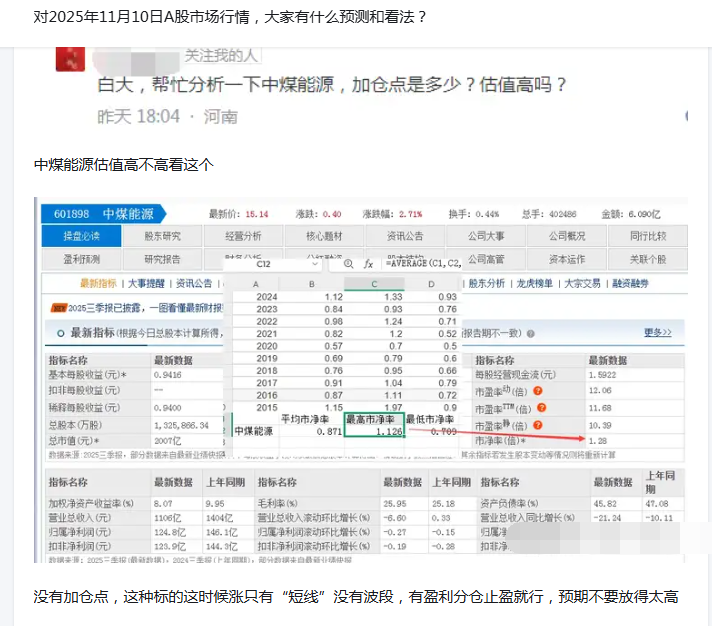Open the 股东研究 tab
The height and width of the screenshot is (626, 712).
click(x=162, y=236)
